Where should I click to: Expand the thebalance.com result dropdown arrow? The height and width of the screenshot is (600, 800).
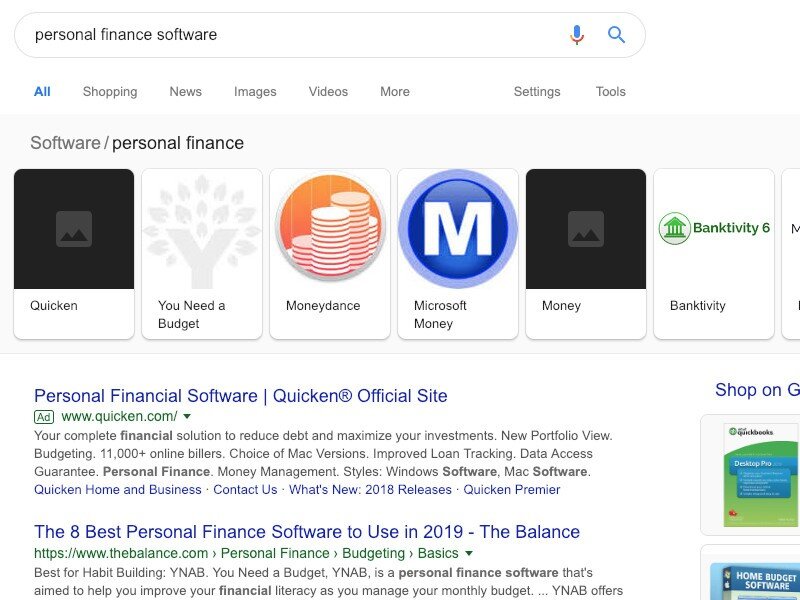point(469,553)
